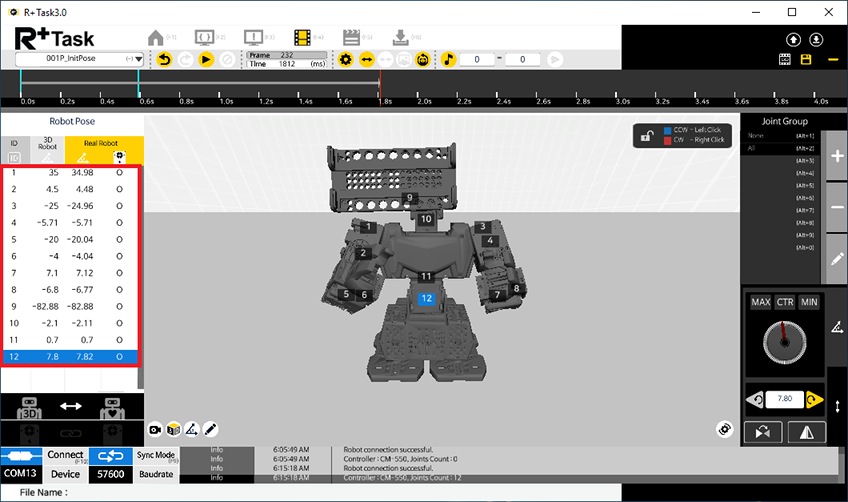
Task: Open the COM13 port selector
Action: (22, 474)
